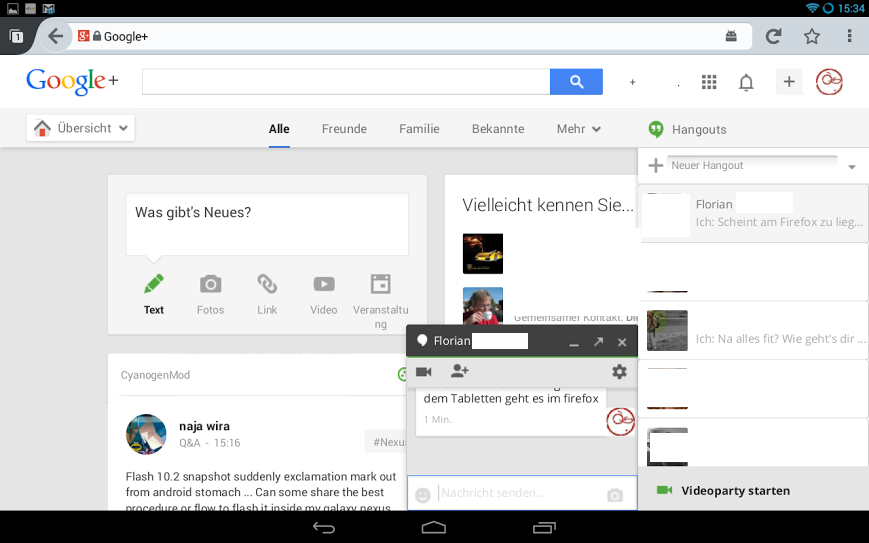Tap Android recent apps button
Screen dimensions: 869x543
pyautogui.click(x=544, y=527)
